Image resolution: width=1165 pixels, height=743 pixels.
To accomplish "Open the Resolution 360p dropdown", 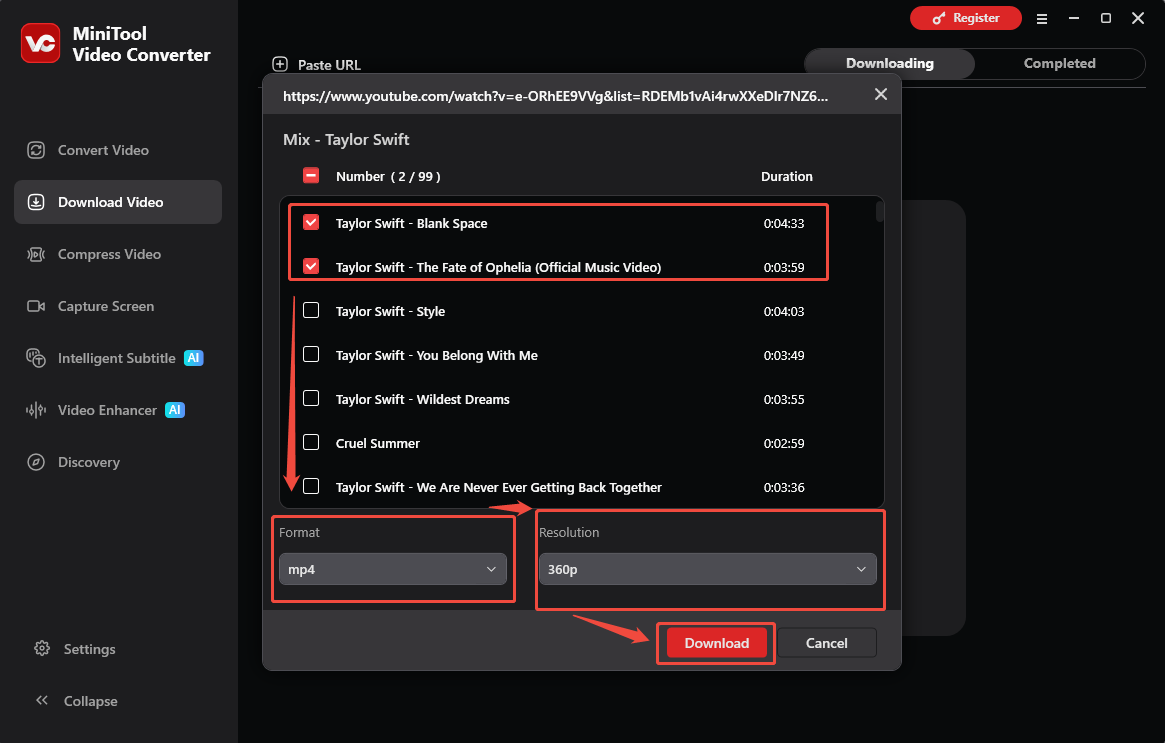I will [x=707, y=569].
